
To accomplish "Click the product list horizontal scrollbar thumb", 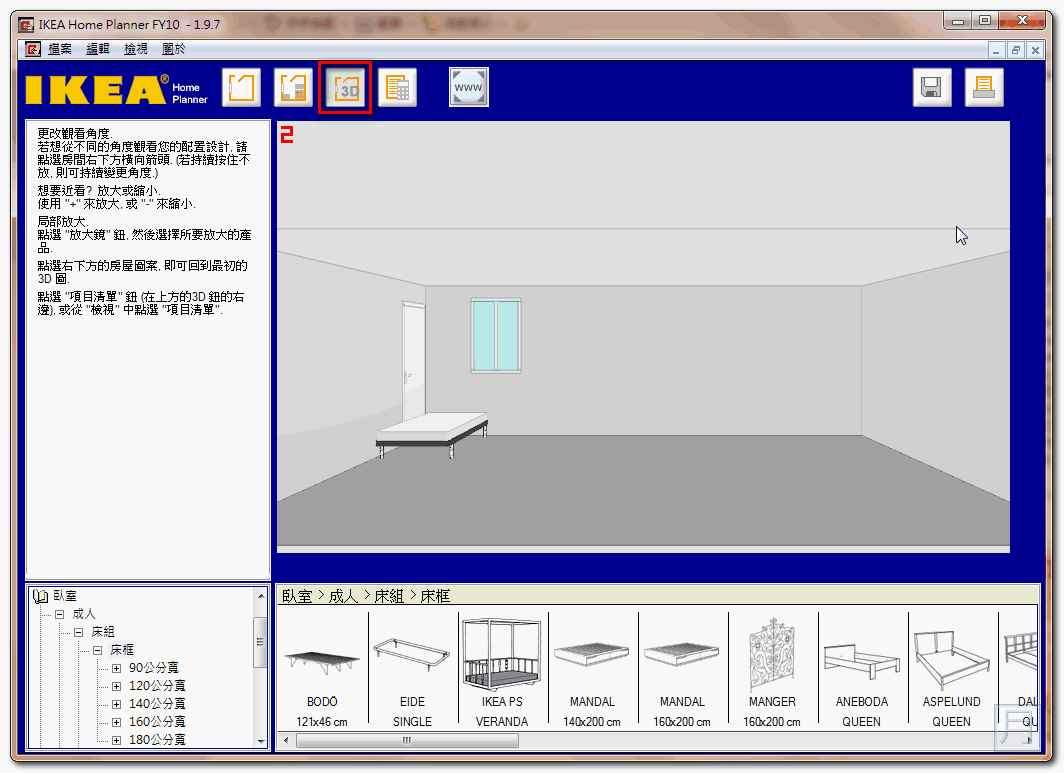I will coord(407,740).
